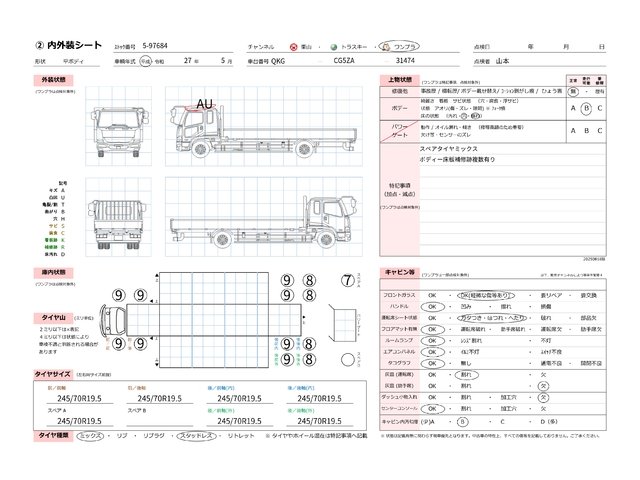Click リブラグ tire type option
The width and height of the screenshot is (640, 480).
154,436
